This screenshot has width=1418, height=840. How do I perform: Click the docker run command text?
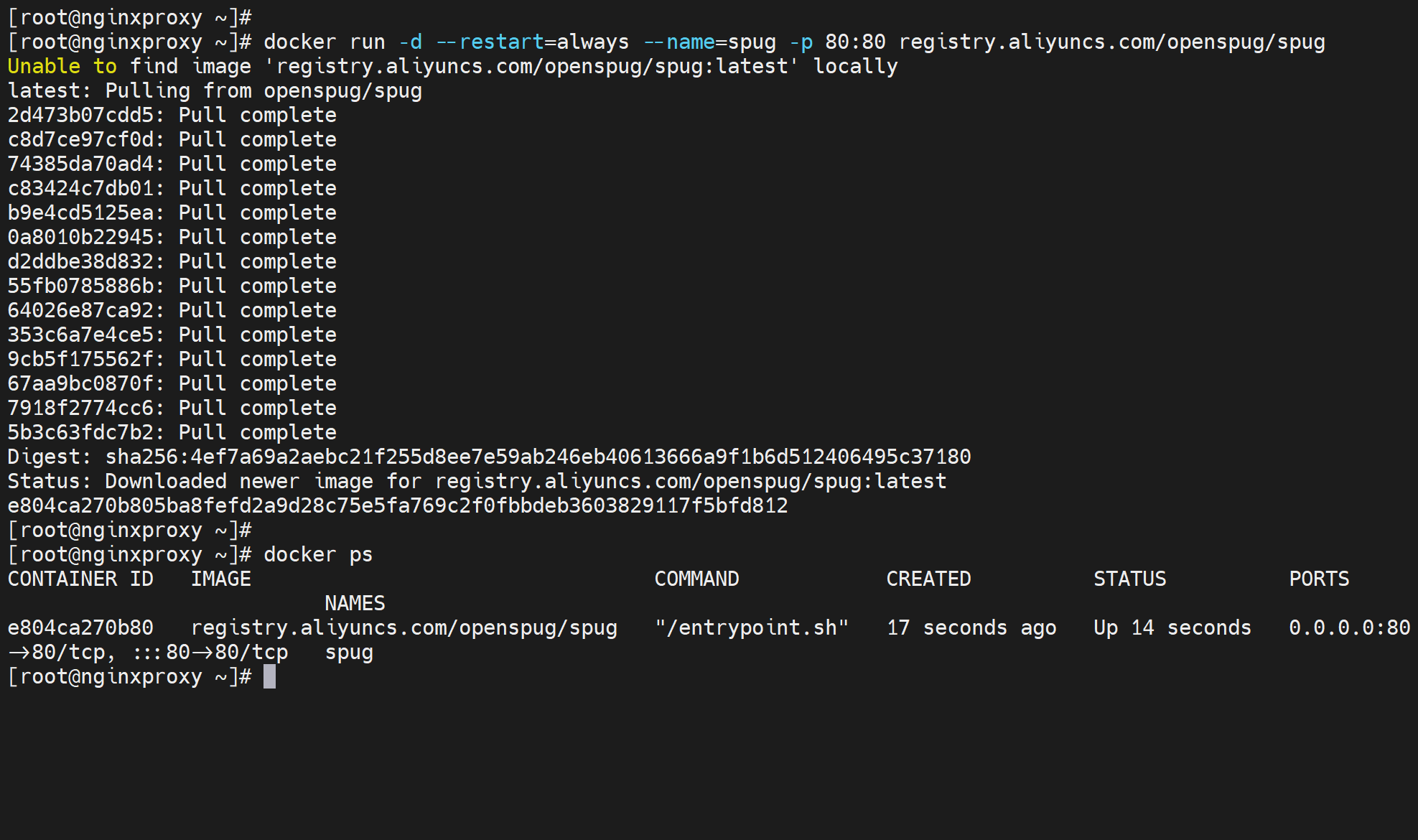pos(325,42)
